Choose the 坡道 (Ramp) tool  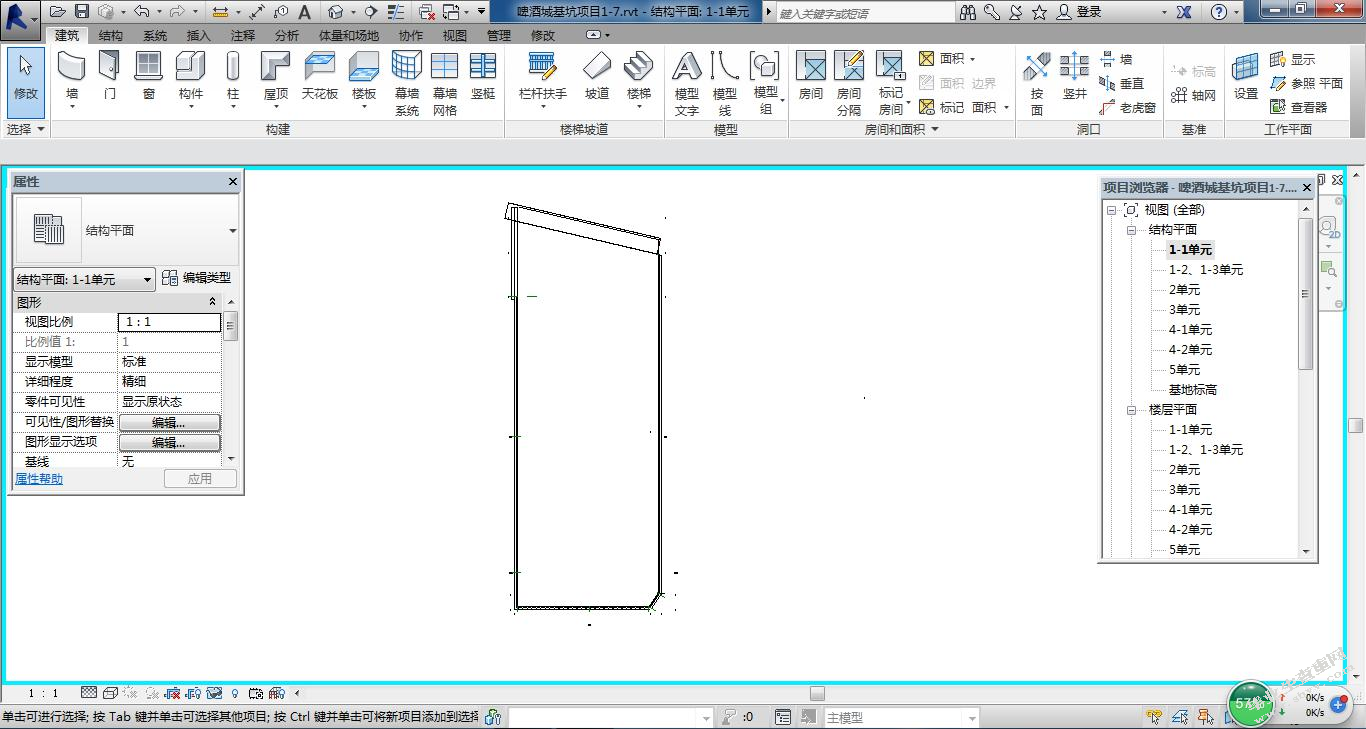597,78
